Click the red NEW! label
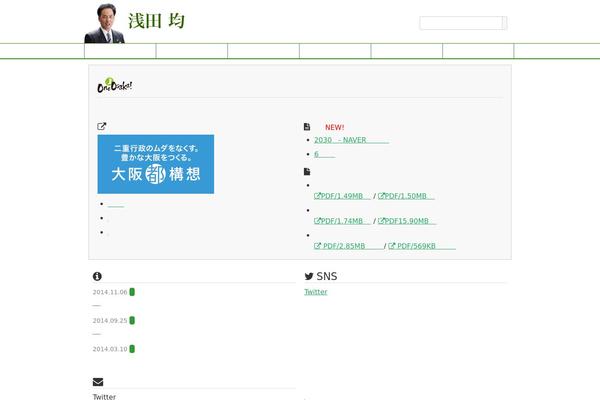 (x=334, y=127)
